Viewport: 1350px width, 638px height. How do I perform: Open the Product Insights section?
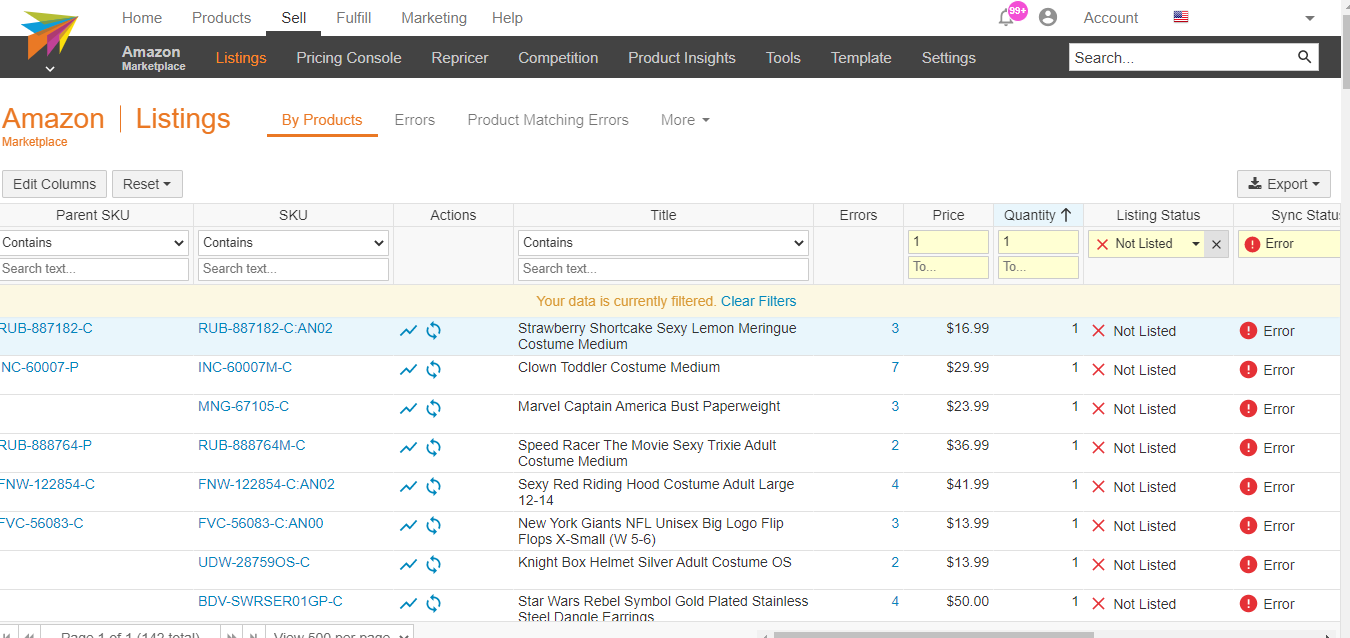click(682, 58)
